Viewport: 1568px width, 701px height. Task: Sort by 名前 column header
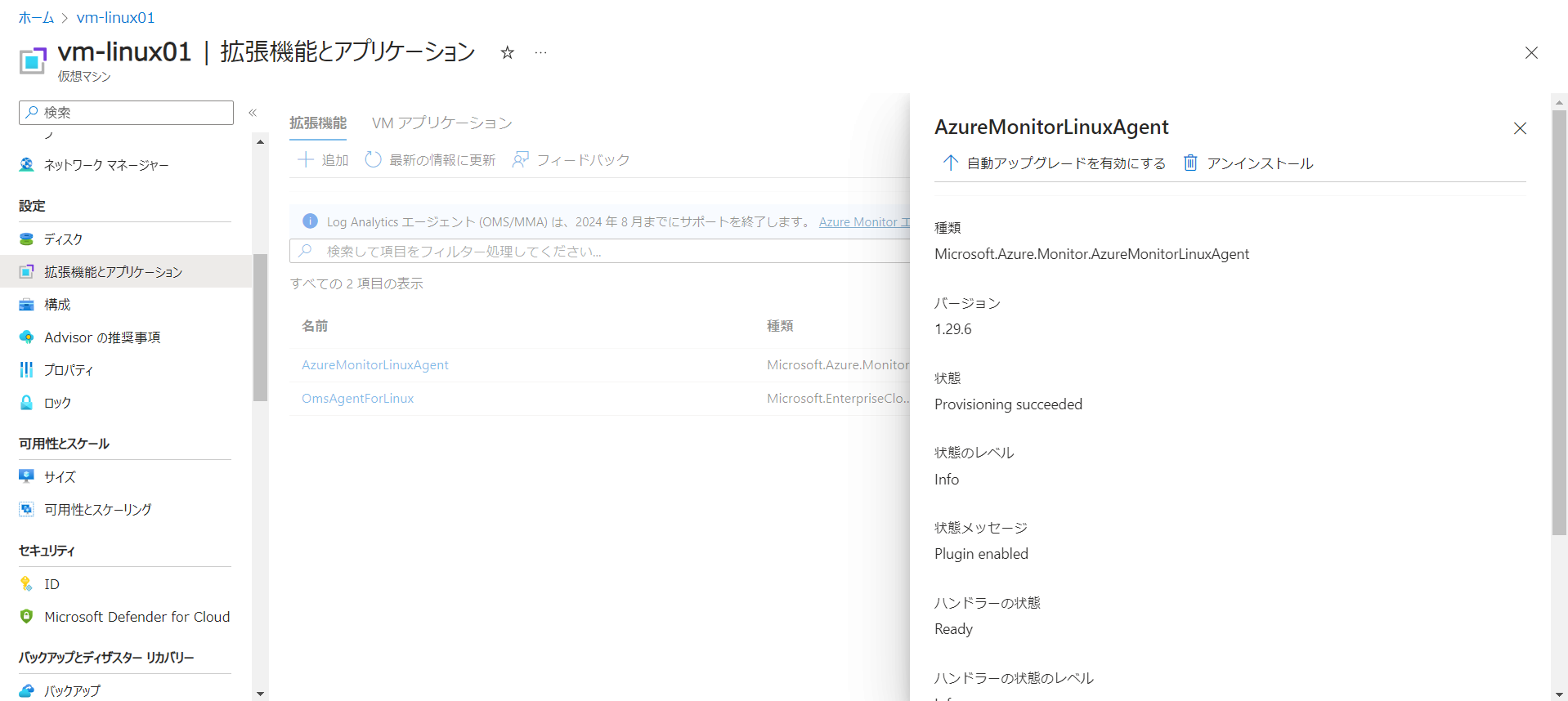(x=315, y=325)
